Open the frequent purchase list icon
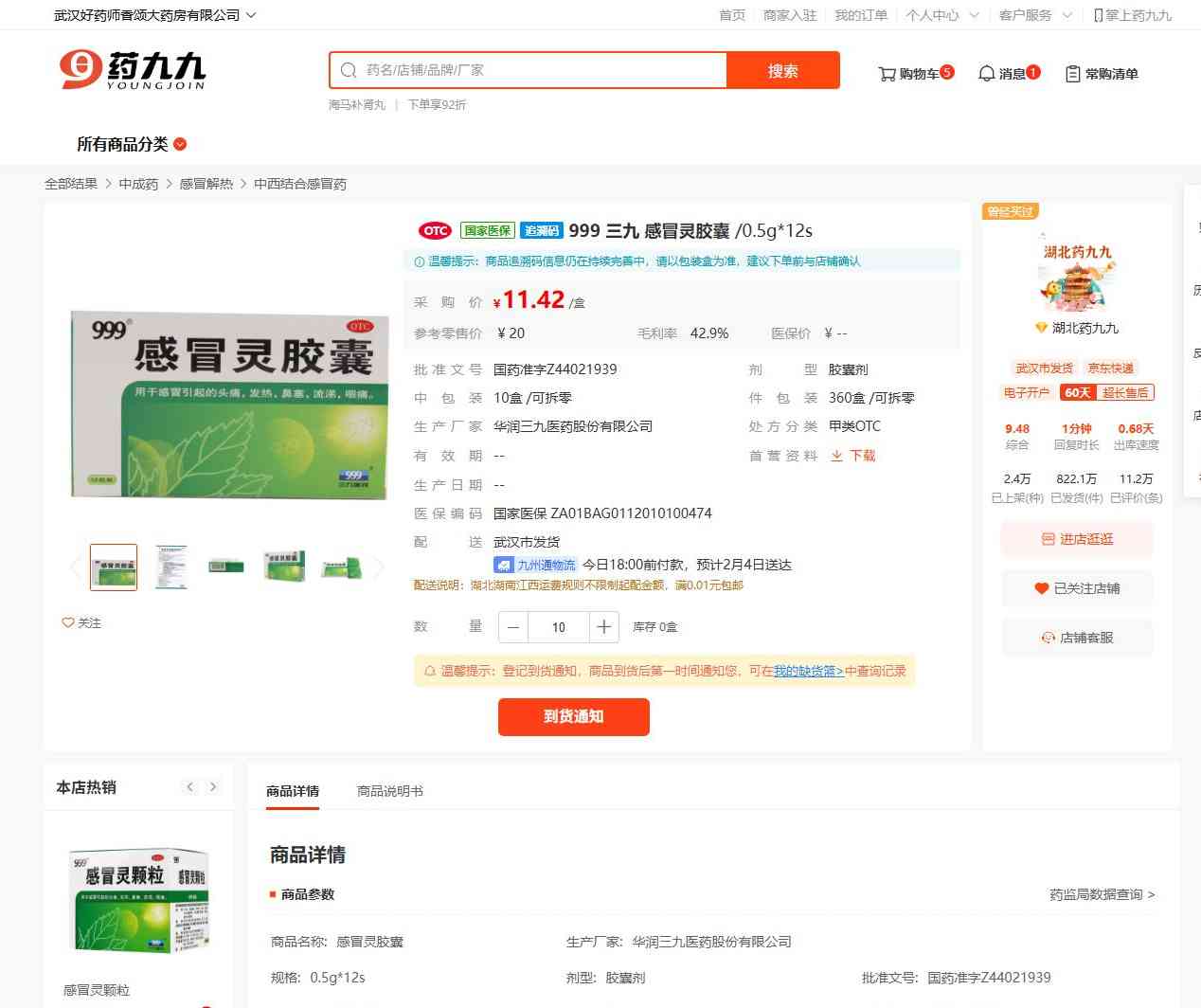Viewport: 1201px width, 1008px height. pyautogui.click(x=1072, y=74)
